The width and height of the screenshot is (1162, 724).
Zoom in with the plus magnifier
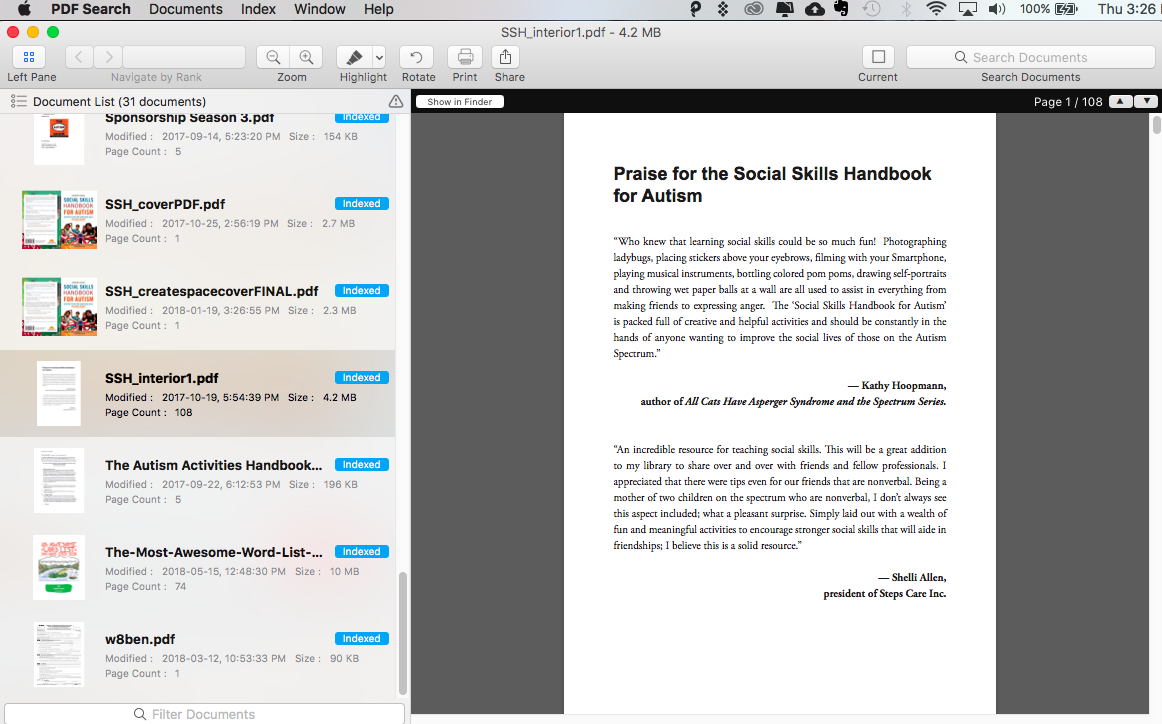point(306,57)
